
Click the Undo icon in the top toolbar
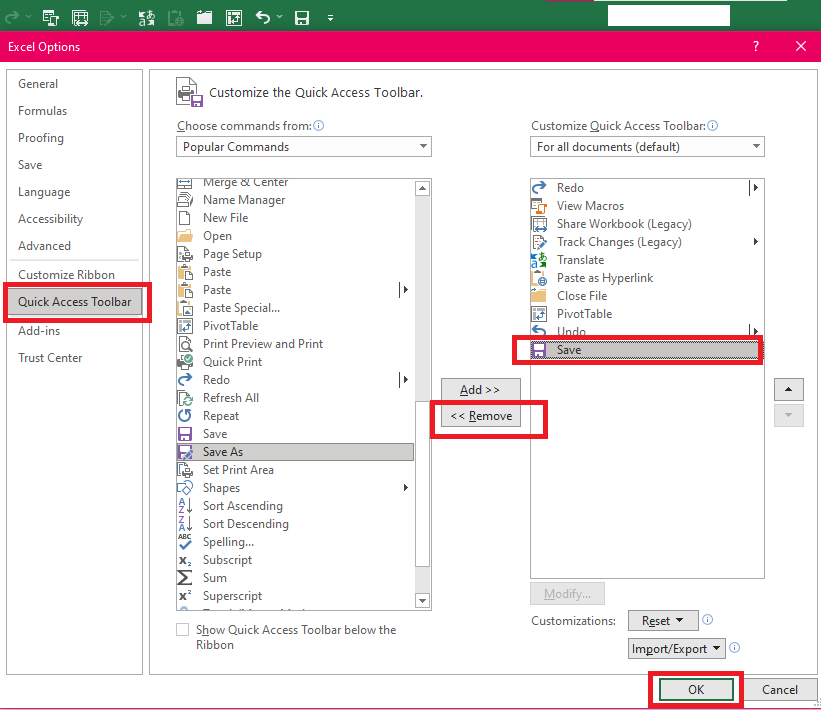[x=263, y=18]
